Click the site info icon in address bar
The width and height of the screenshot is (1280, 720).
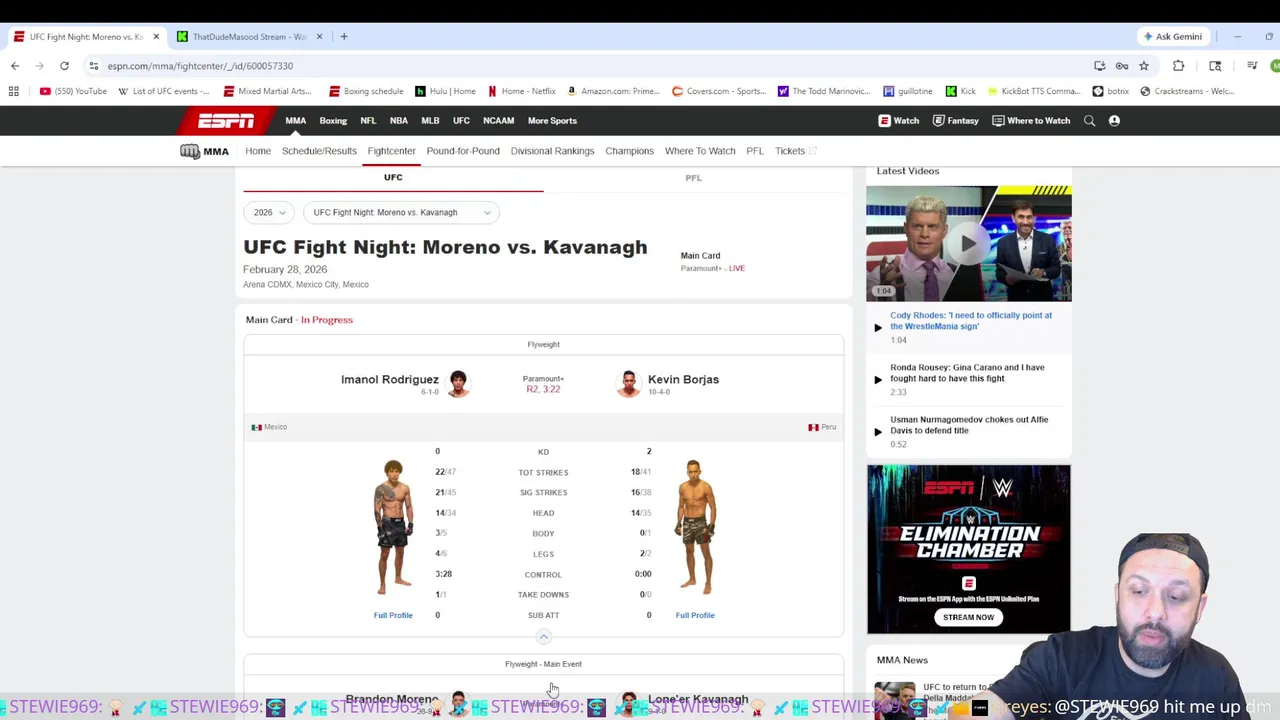(93, 66)
